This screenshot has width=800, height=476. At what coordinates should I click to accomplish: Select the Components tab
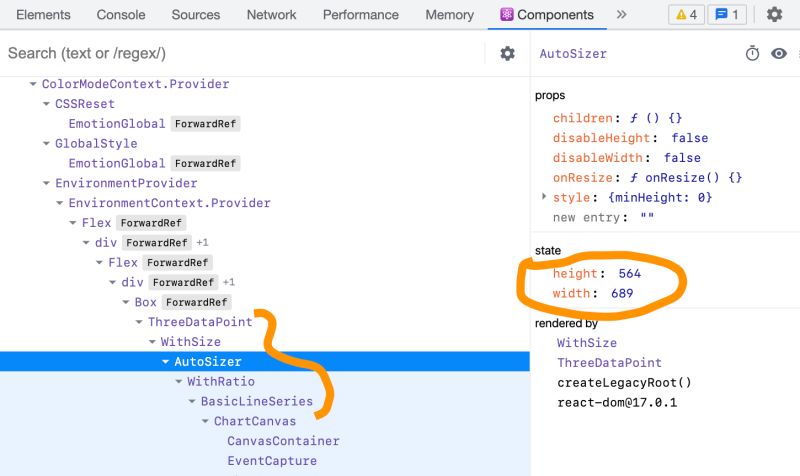(x=547, y=15)
